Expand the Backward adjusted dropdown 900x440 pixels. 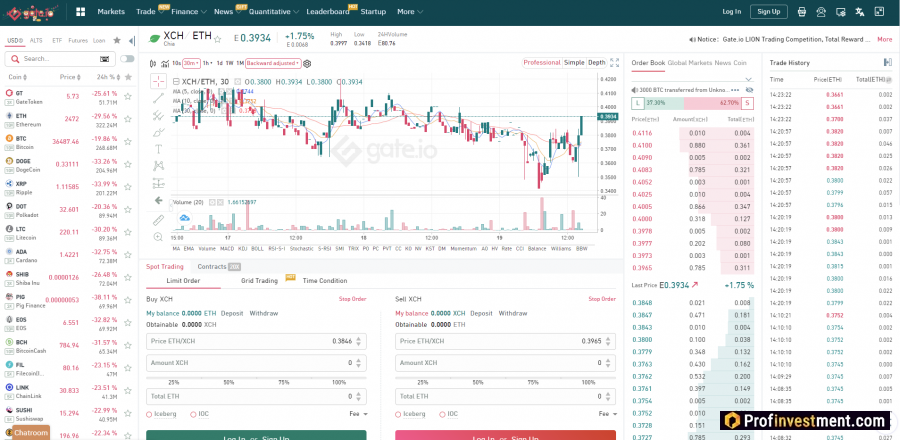point(277,62)
